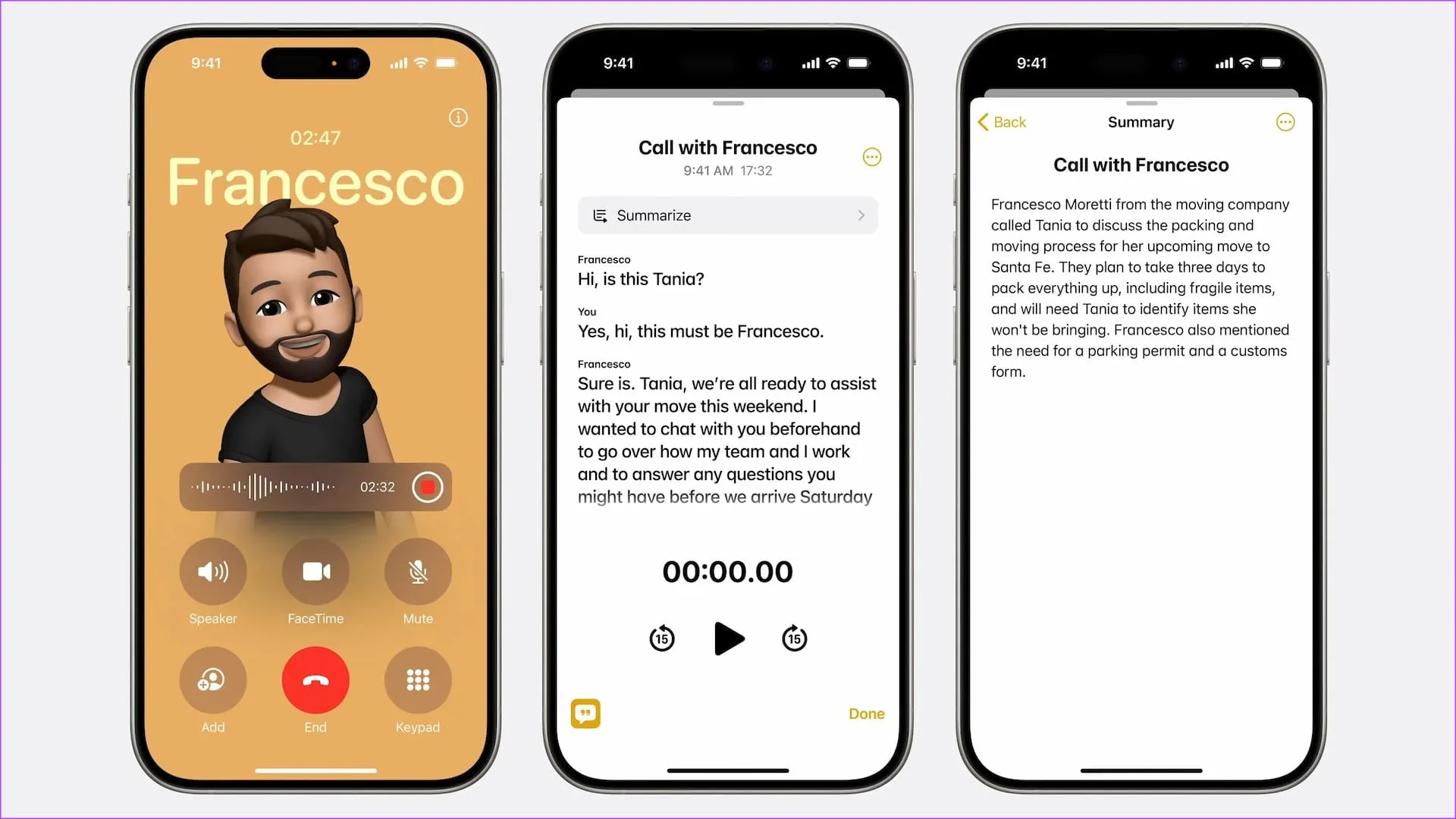The height and width of the screenshot is (819, 1456).
Task: Tap the Keypad icon
Action: tap(417, 681)
